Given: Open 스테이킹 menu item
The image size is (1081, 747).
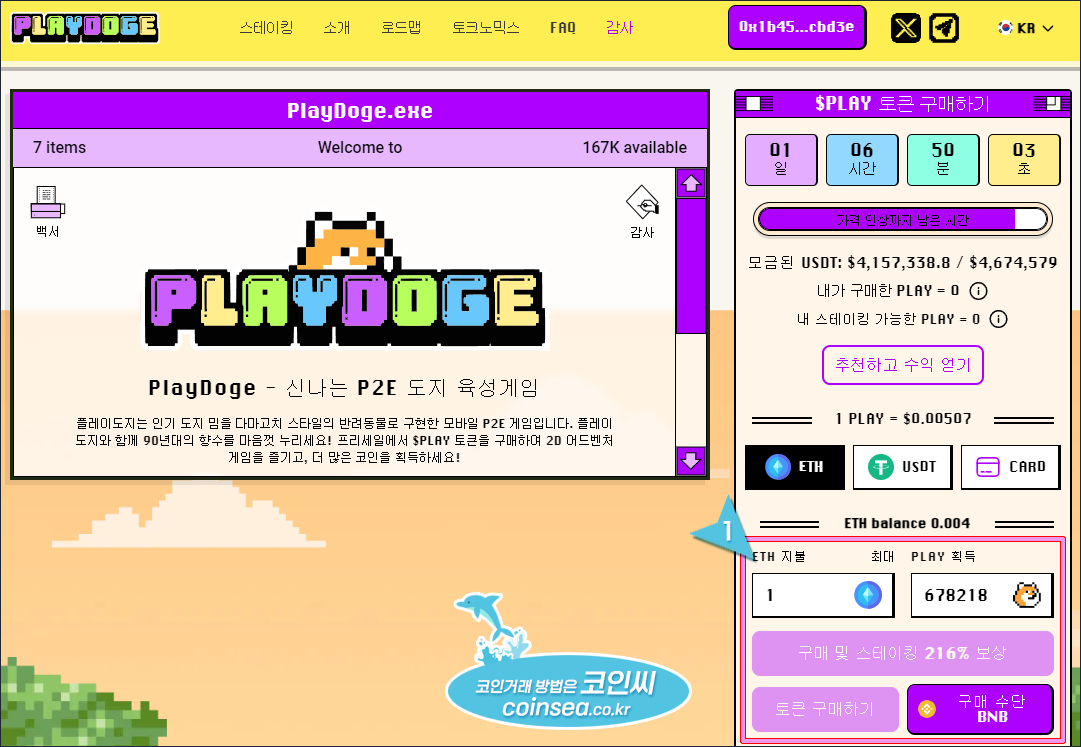Looking at the screenshot, I should pyautogui.click(x=266, y=28).
